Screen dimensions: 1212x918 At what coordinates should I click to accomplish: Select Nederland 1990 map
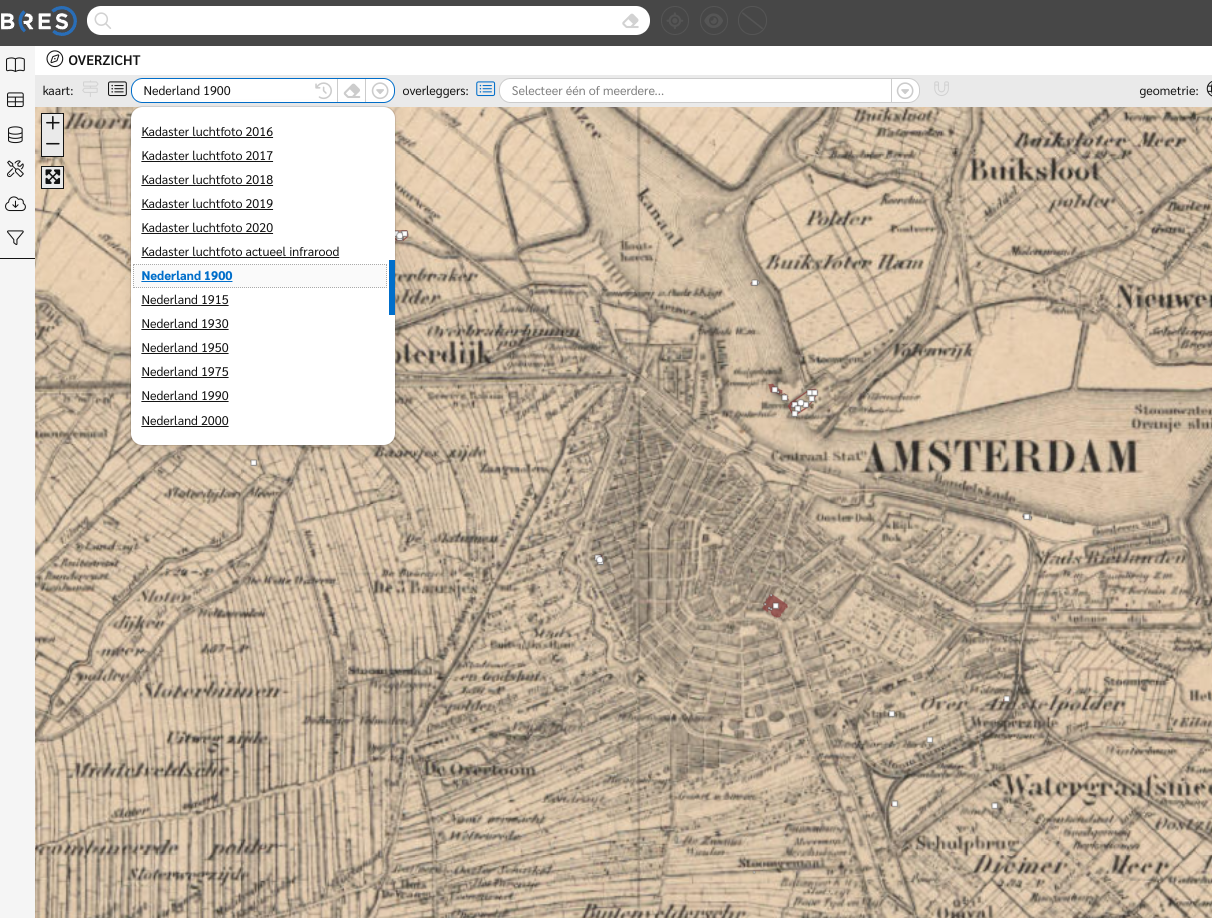click(x=185, y=396)
